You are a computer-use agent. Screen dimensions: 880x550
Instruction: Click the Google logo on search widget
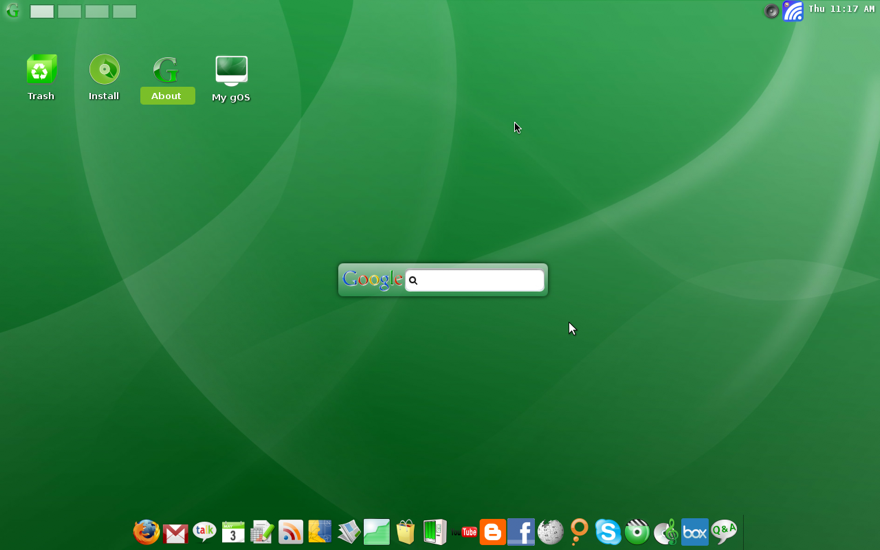click(x=372, y=279)
